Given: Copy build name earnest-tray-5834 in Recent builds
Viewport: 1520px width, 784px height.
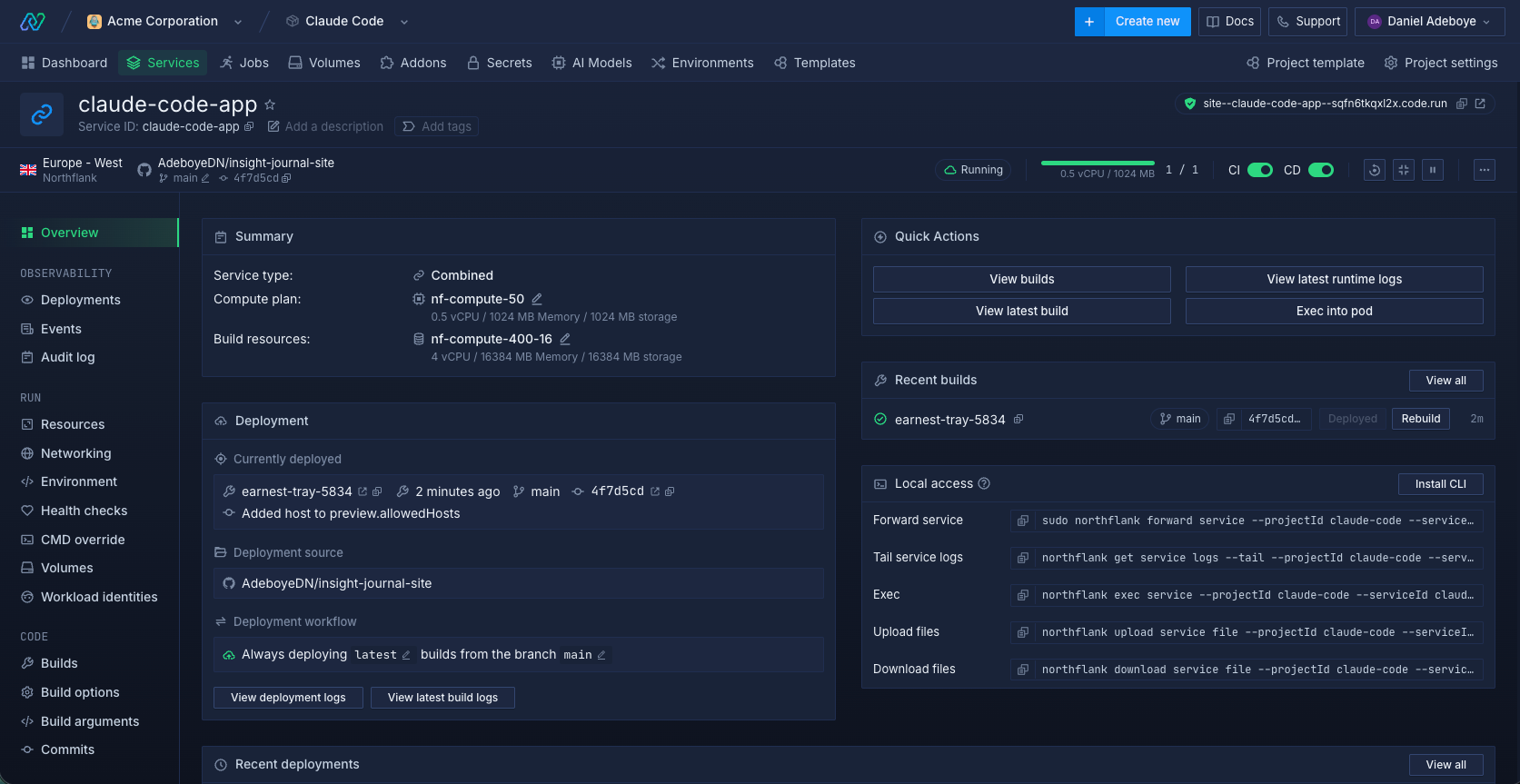Looking at the screenshot, I should pyautogui.click(x=1018, y=419).
